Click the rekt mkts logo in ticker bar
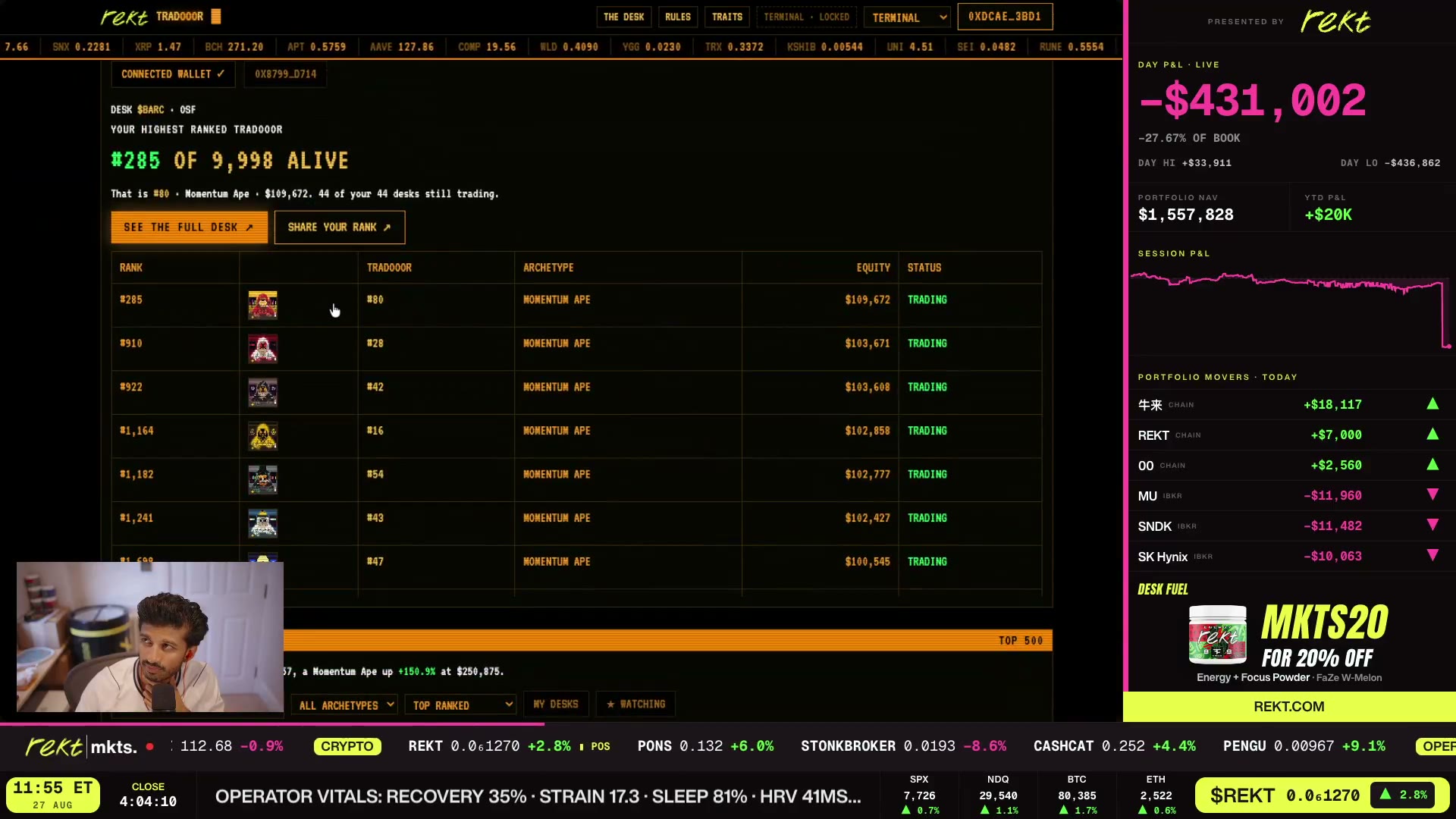 coord(81,747)
